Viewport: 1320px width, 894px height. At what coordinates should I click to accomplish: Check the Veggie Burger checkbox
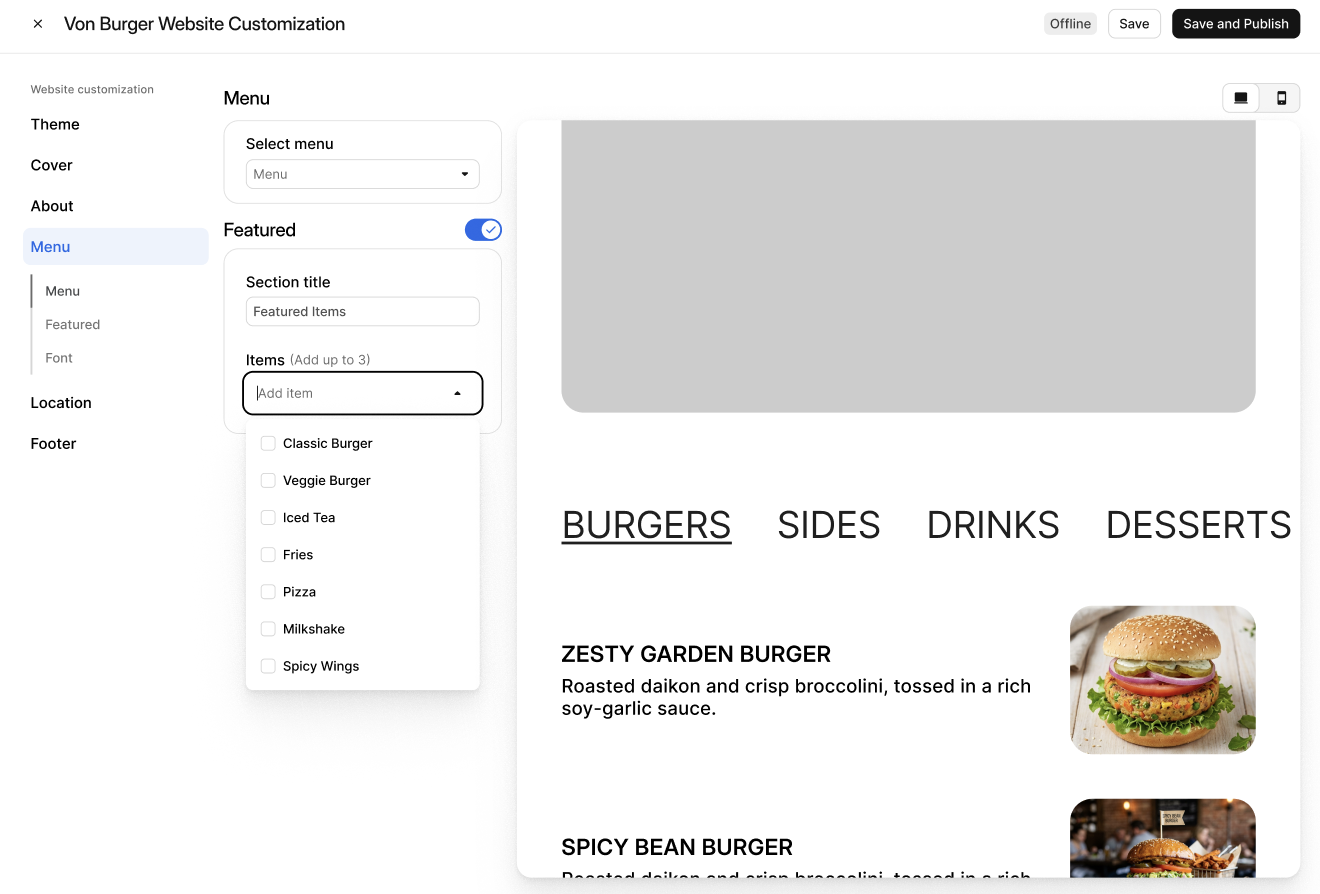tap(268, 480)
